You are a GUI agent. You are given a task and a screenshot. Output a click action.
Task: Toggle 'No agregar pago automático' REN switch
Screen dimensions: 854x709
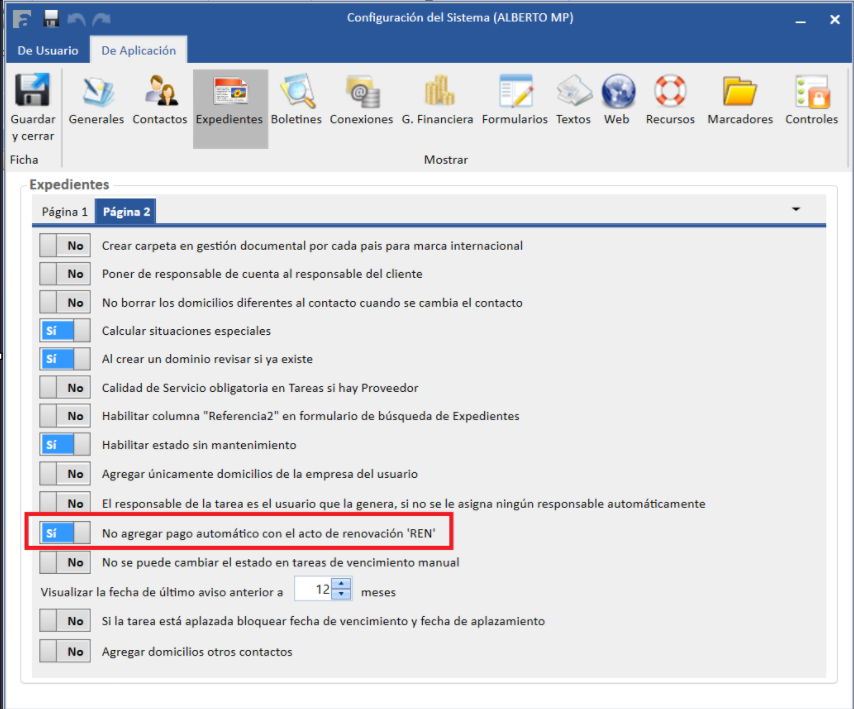[64, 533]
